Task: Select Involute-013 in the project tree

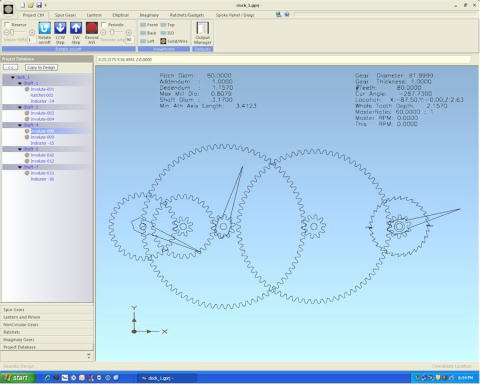Action: point(42,173)
